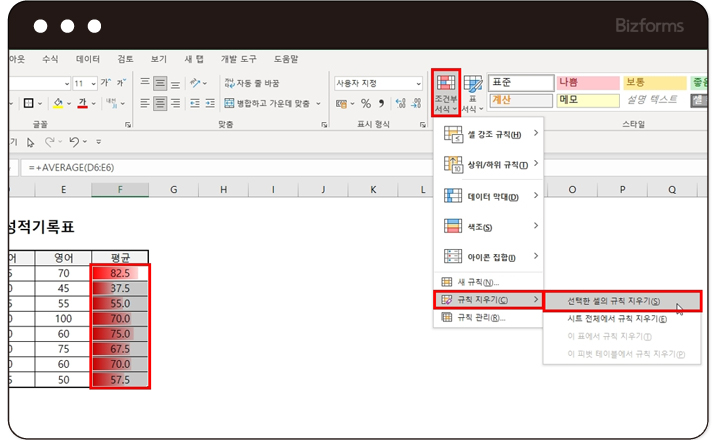Apply the 계산 cell style

(520, 100)
